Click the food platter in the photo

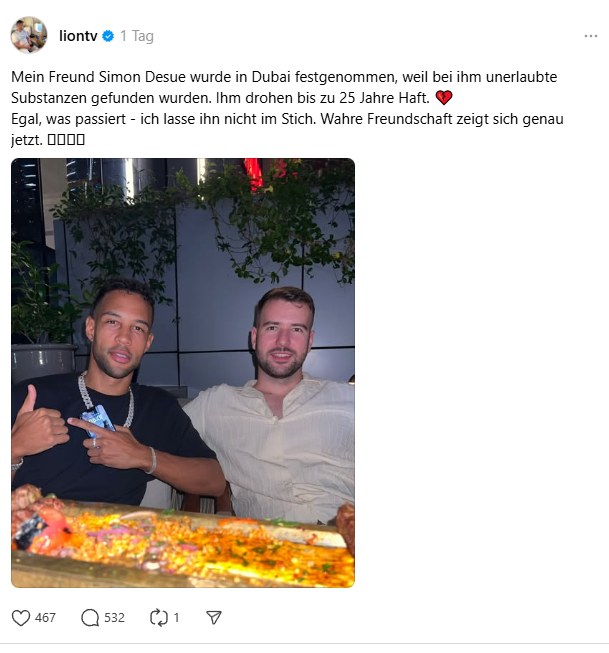[183, 539]
